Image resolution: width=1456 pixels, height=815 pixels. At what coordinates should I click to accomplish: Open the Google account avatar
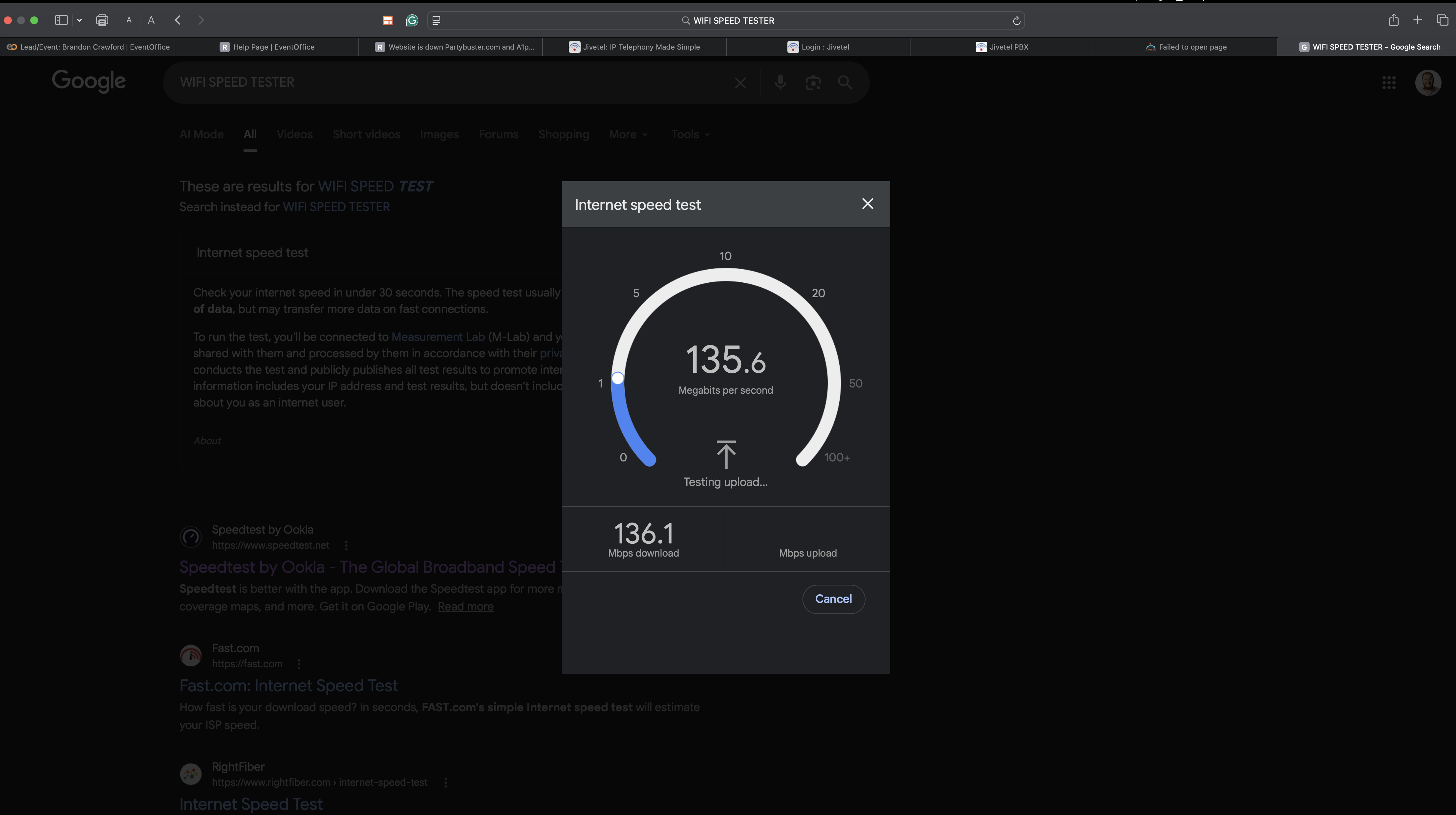point(1428,82)
